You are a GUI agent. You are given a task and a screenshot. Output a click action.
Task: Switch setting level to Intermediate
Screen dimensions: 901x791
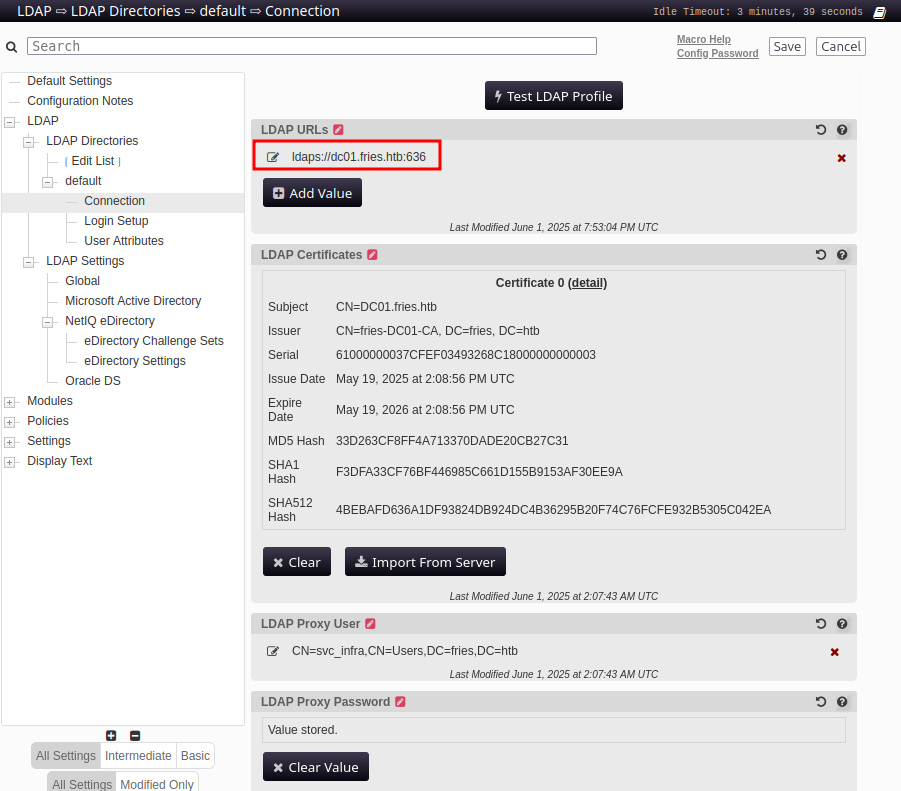click(138, 756)
